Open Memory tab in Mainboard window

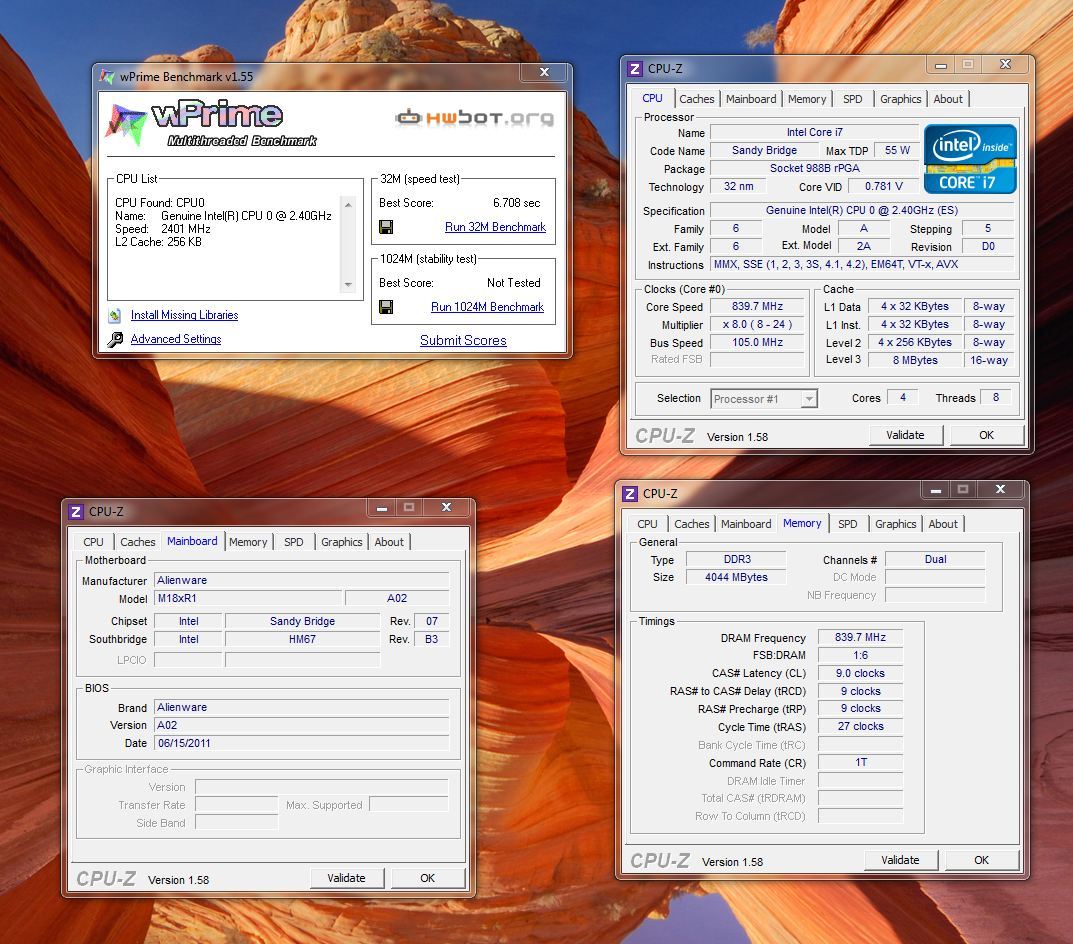pos(248,541)
